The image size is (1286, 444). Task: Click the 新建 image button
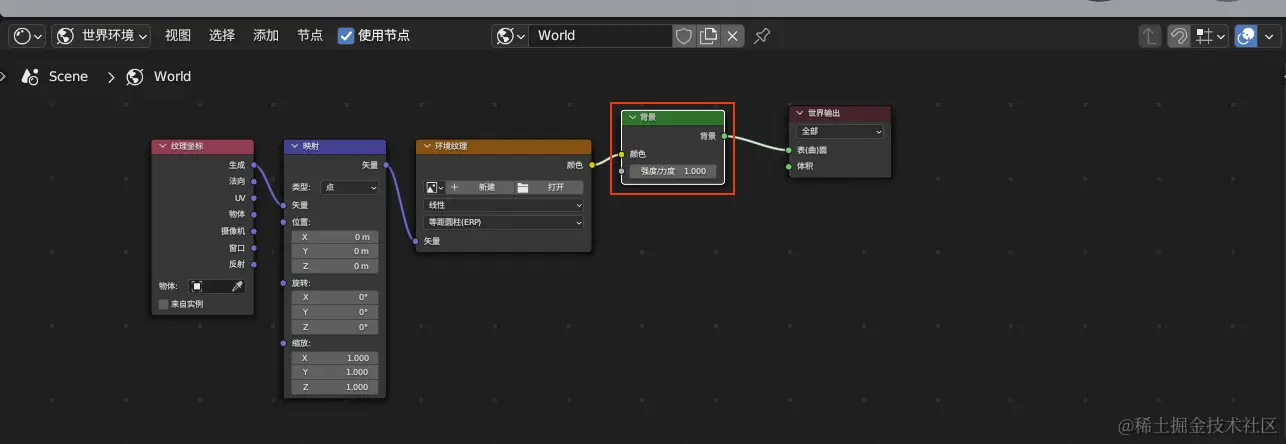tap(479, 187)
